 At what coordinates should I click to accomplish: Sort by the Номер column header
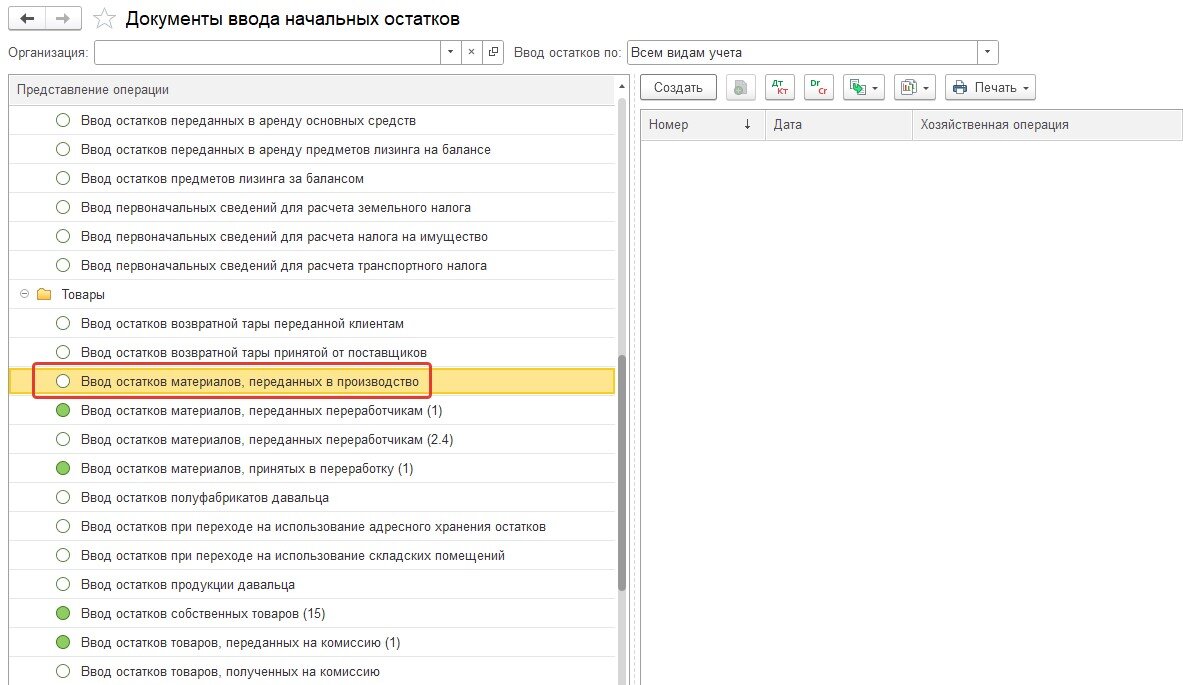pyautogui.click(x=702, y=124)
